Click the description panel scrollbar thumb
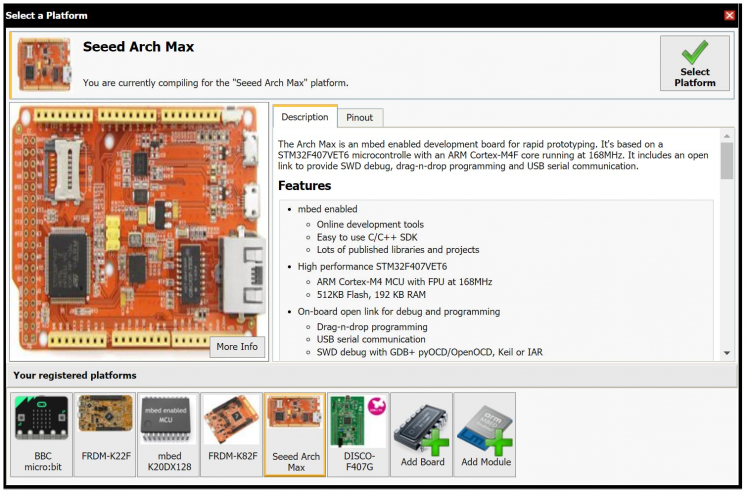748x495 pixels. pyautogui.click(x=727, y=160)
